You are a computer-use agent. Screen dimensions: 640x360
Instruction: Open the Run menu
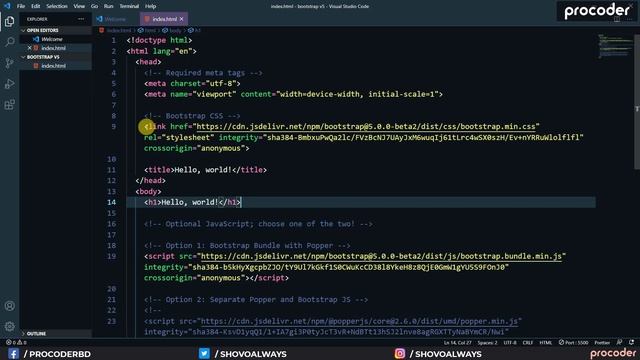tap(108, 6)
